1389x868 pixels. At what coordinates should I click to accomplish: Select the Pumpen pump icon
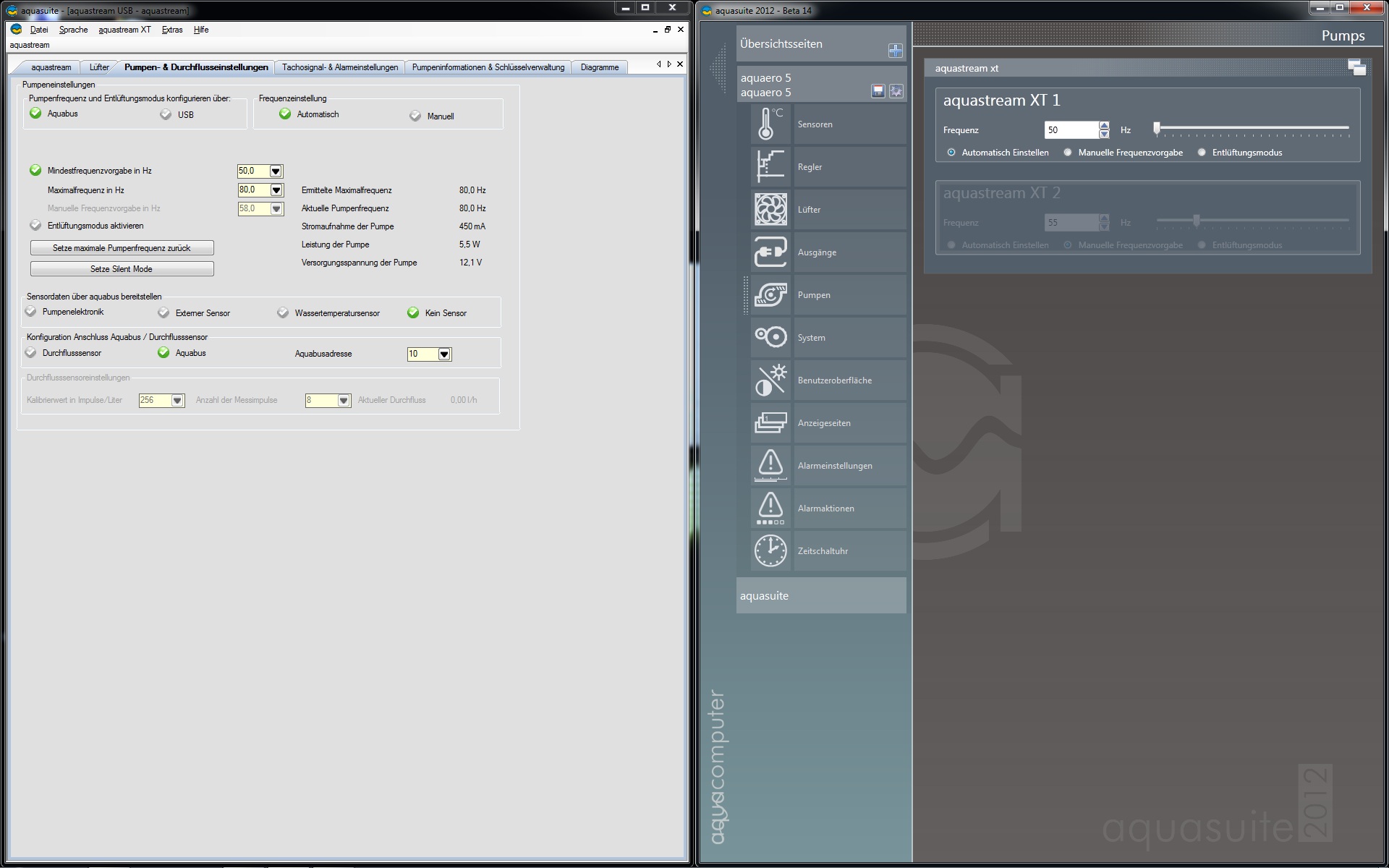pos(770,295)
